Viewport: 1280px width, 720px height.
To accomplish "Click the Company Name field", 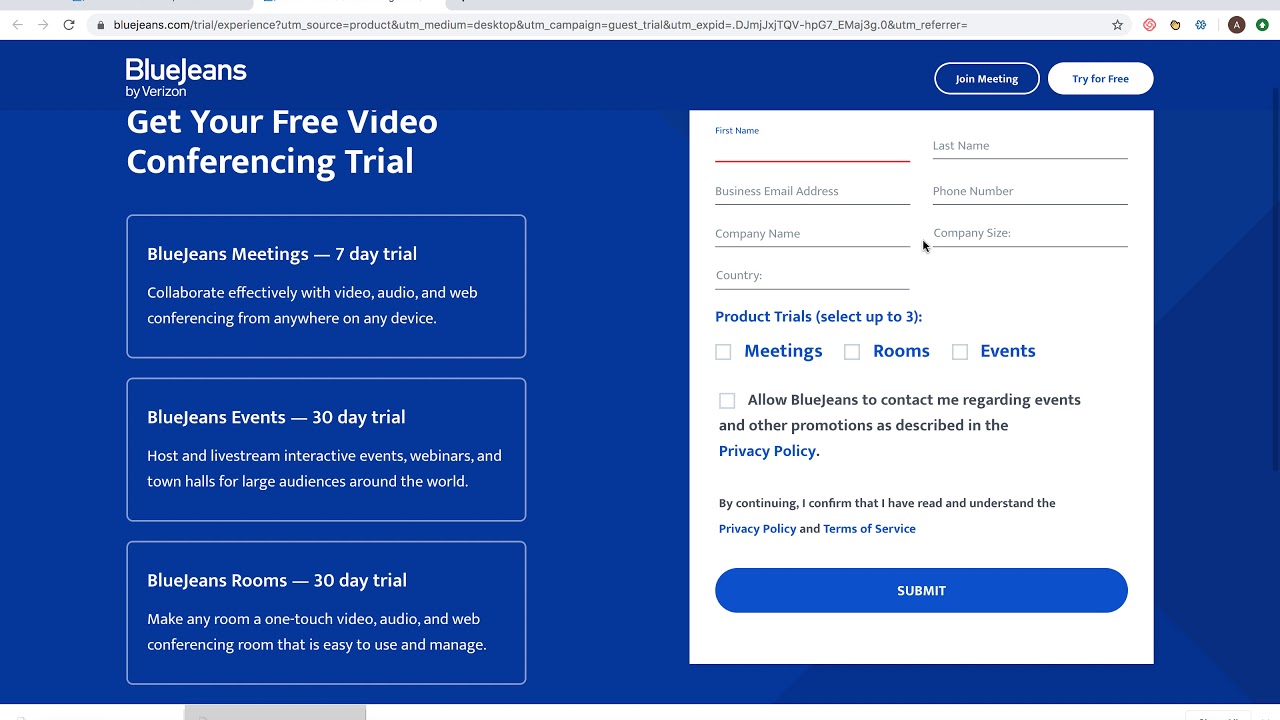I will [812, 234].
